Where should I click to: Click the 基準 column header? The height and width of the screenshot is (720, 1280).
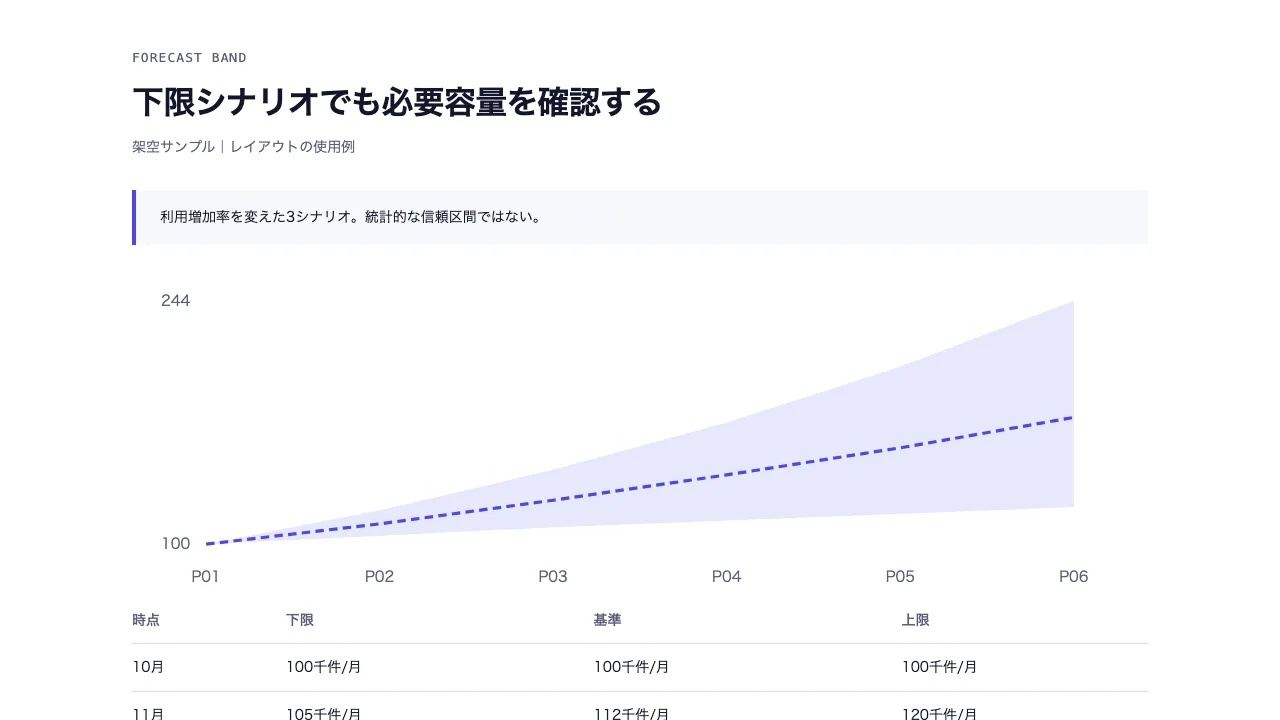(607, 620)
